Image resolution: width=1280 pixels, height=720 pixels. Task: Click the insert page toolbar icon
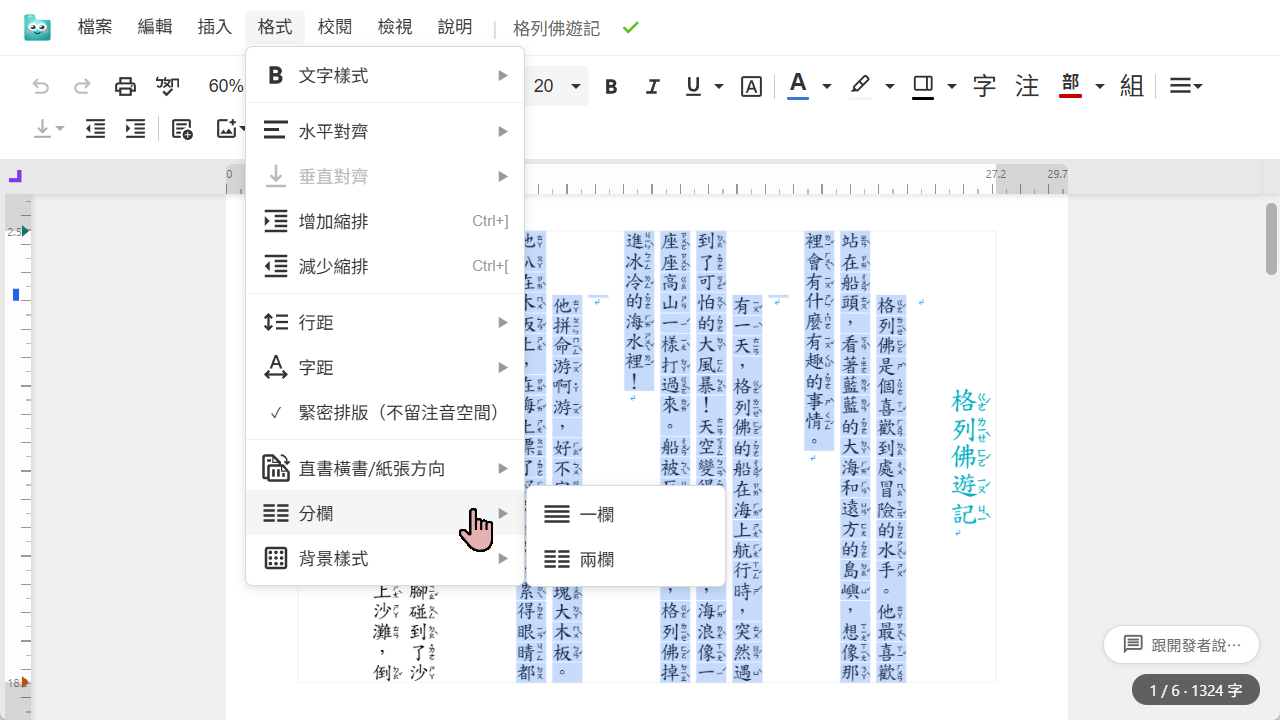pos(182,129)
